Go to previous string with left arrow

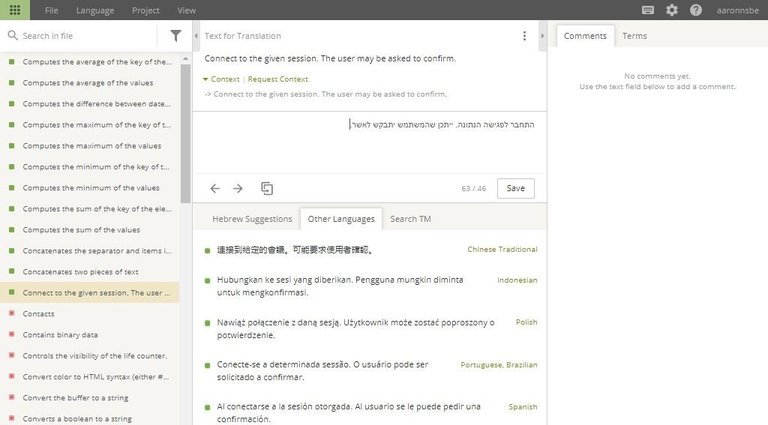click(215, 188)
